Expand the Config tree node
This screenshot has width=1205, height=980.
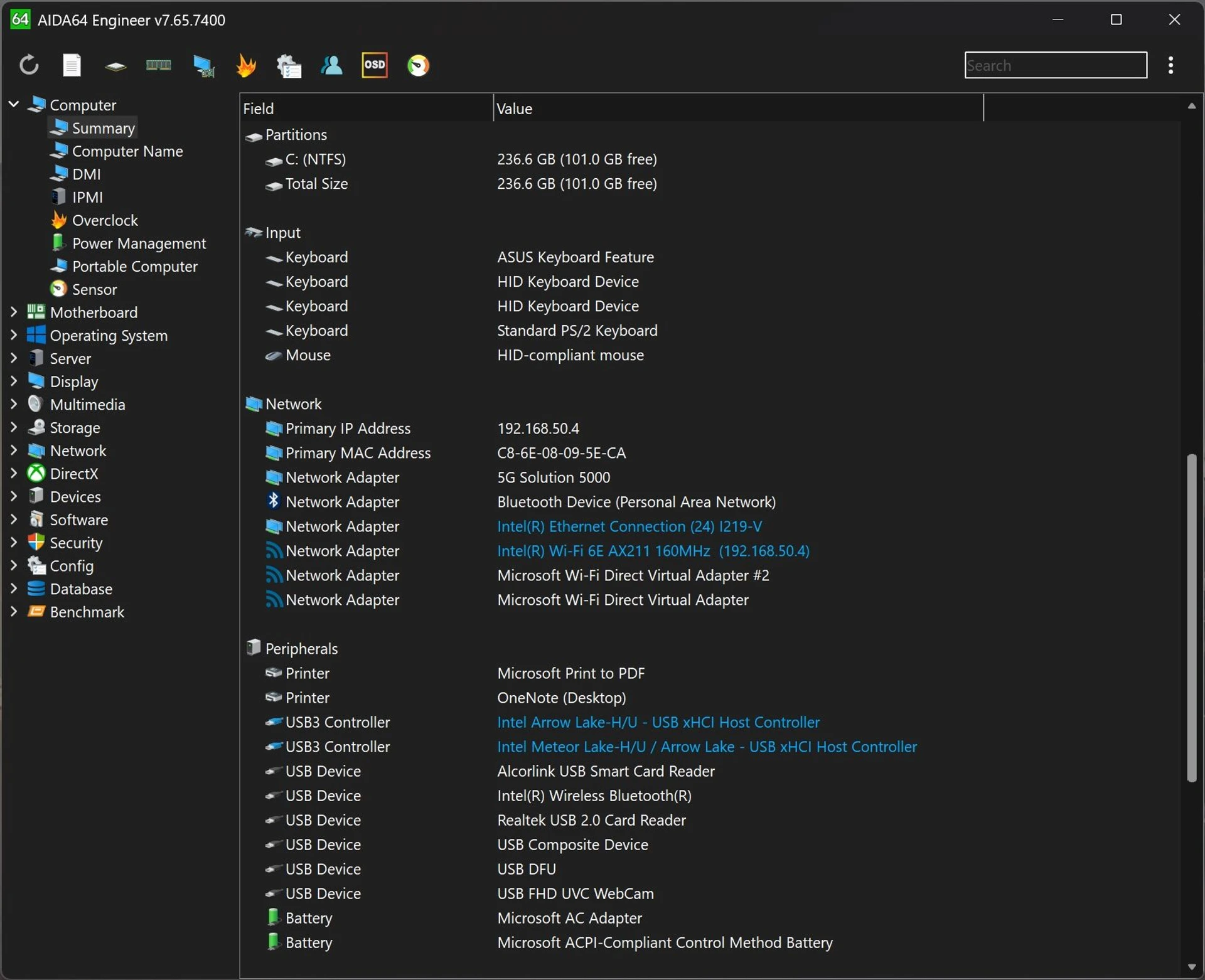14,565
